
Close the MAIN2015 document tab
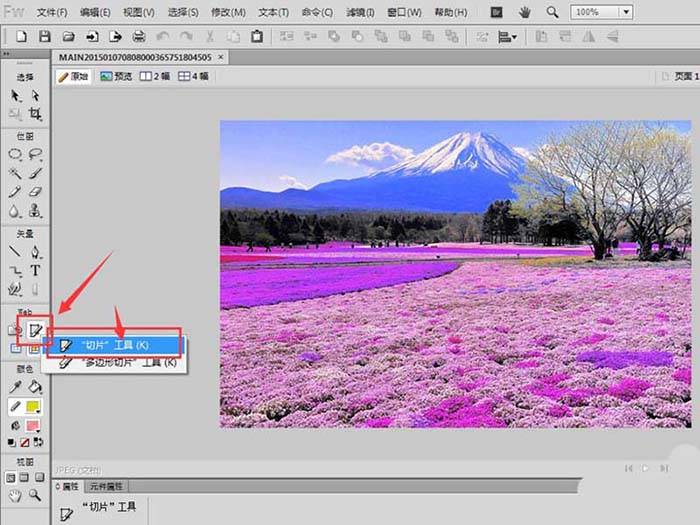coord(222,57)
